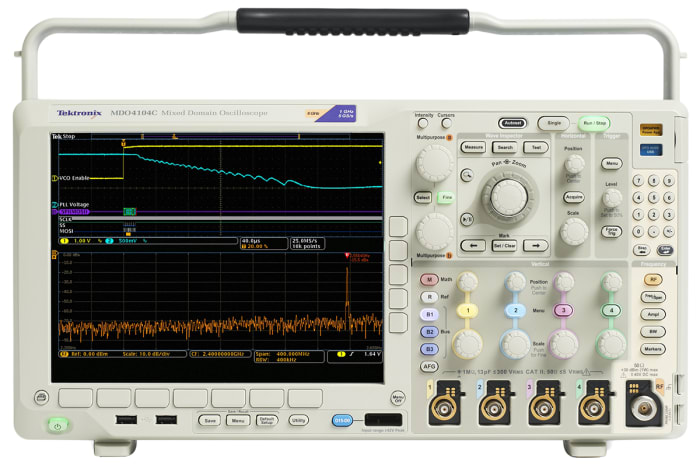Tap the keypad Enter button
The width and height of the screenshot is (700, 465).
(x=665, y=250)
